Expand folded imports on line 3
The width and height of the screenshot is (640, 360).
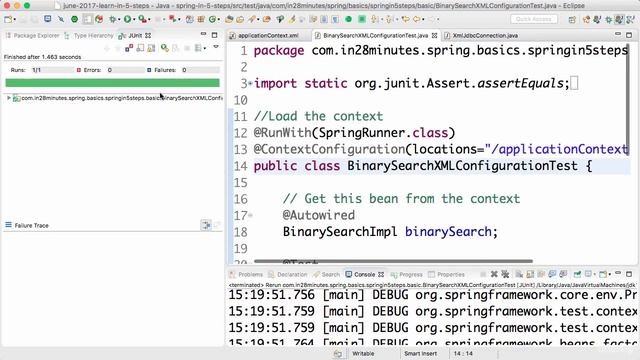pos(251,84)
